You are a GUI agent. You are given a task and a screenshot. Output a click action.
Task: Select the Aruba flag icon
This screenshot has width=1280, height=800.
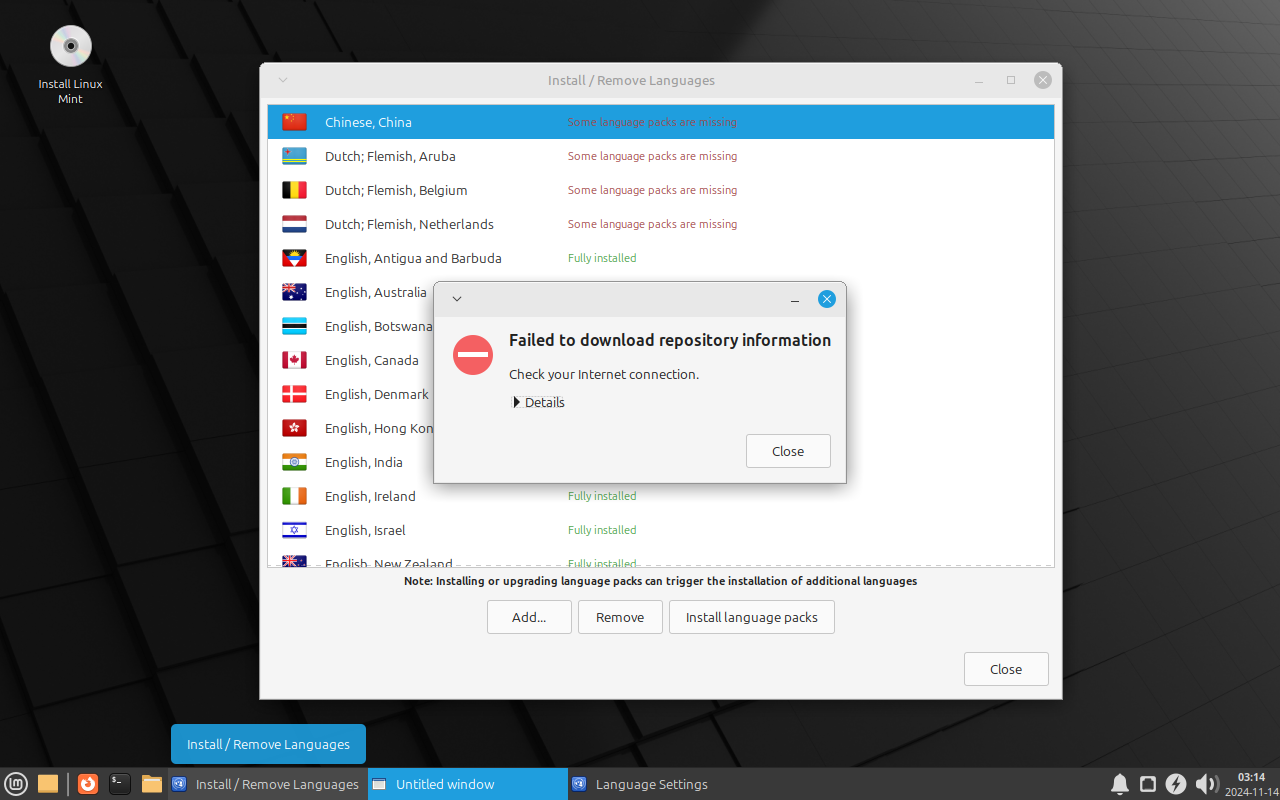(x=294, y=156)
